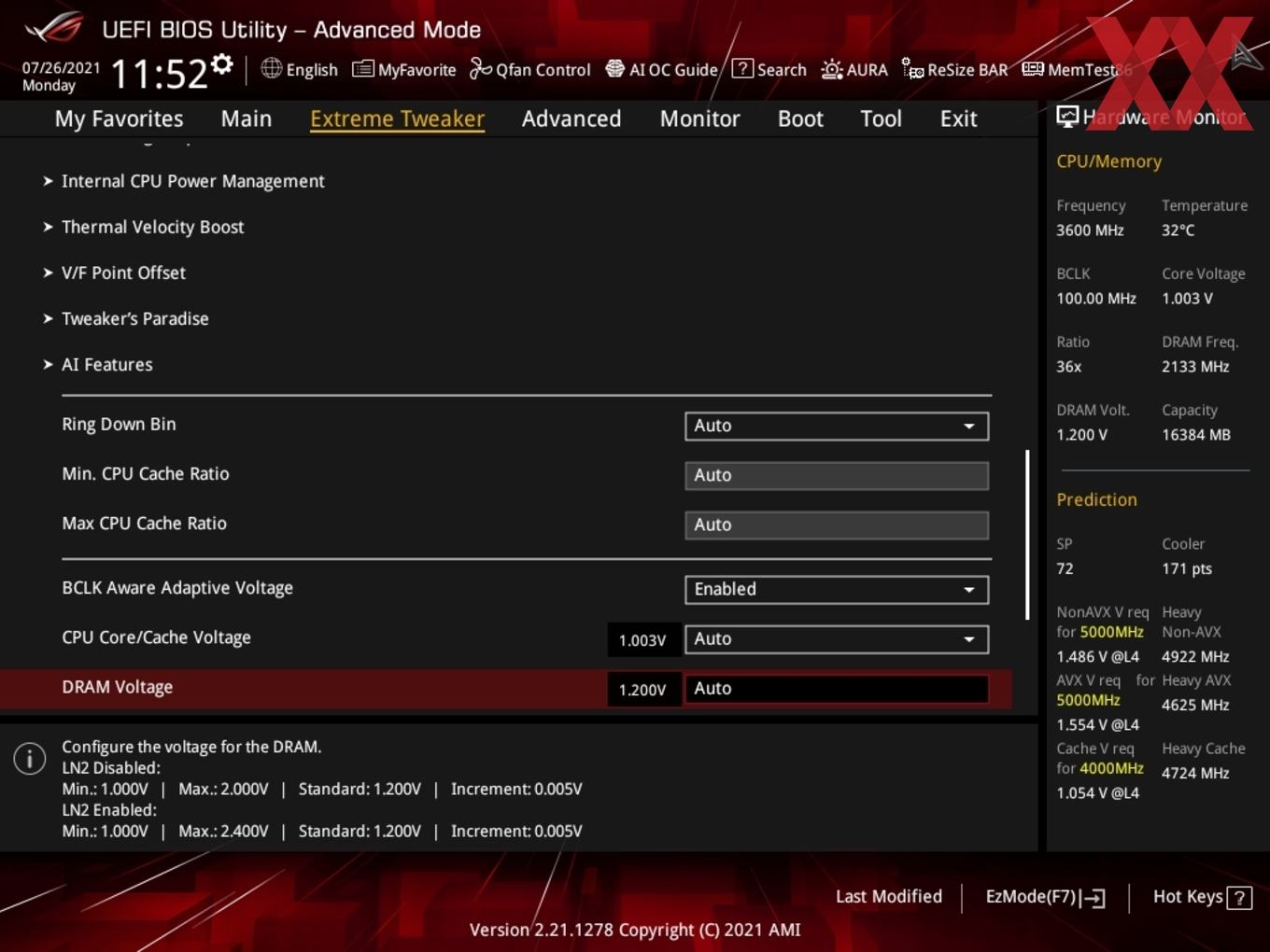Go to the Advanced tab
Screen dimensions: 1270x952
(x=571, y=119)
